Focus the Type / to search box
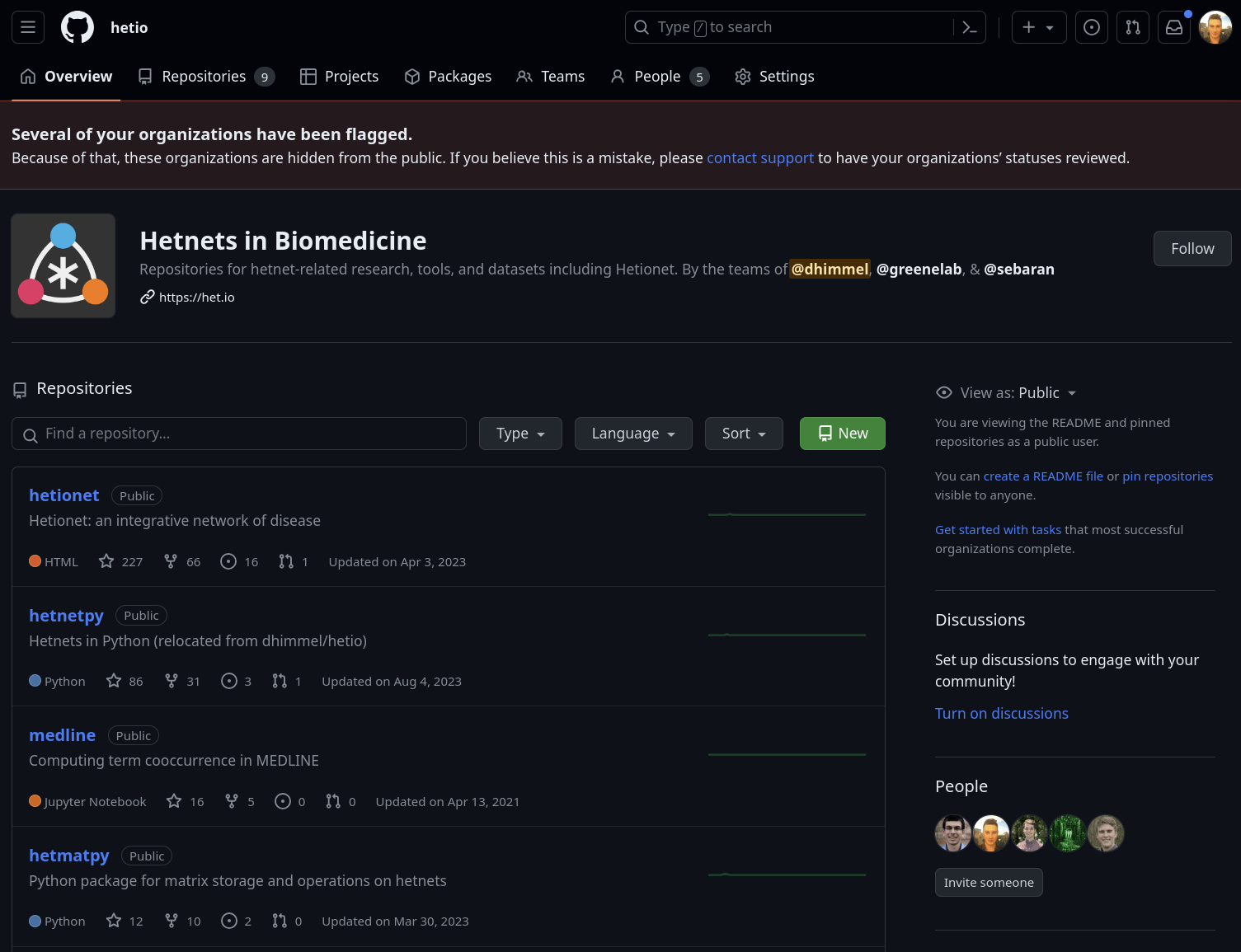This screenshot has height=952, width=1241. tap(789, 27)
